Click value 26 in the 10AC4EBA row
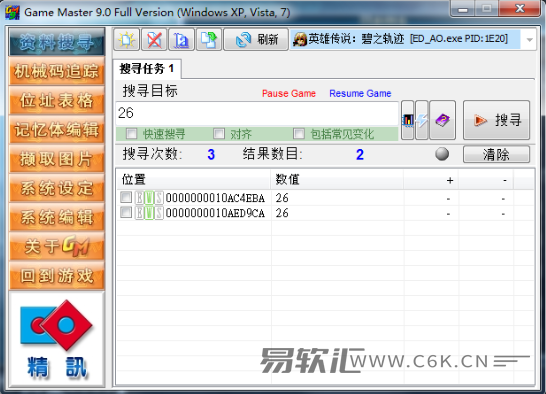The image size is (546, 394). (282, 198)
